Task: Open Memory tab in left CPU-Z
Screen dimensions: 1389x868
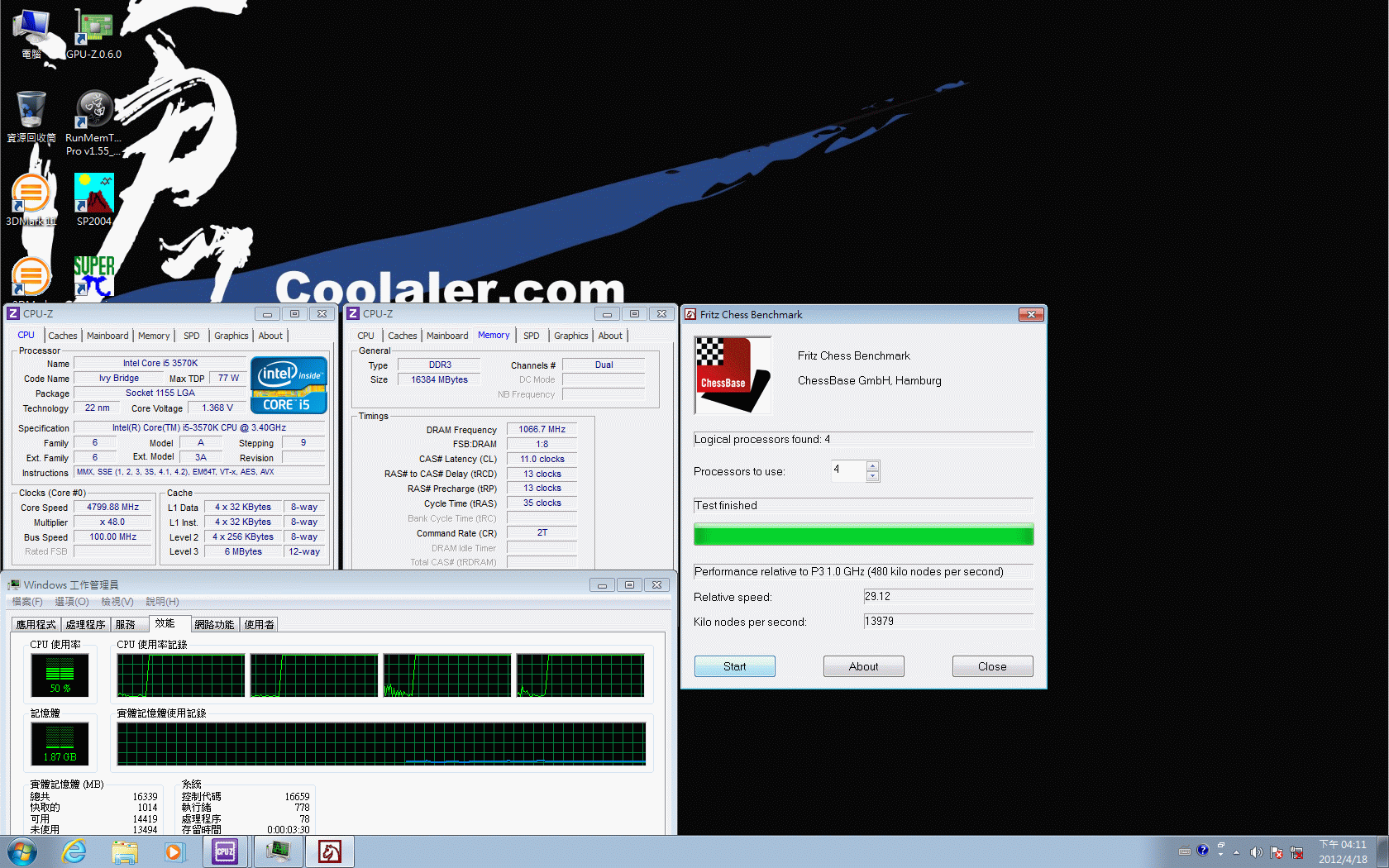Action: (x=154, y=336)
